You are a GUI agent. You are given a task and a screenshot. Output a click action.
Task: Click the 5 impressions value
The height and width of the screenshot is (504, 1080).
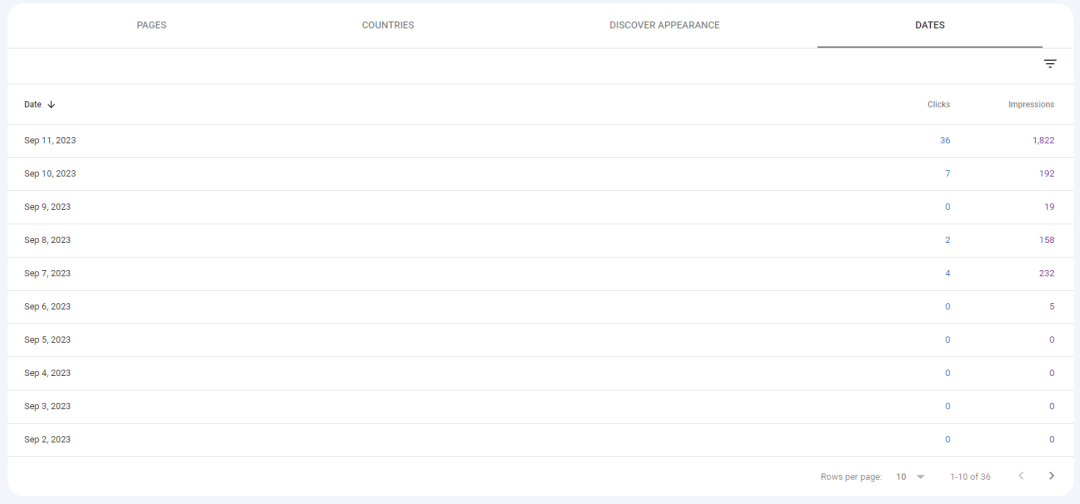click(x=1052, y=306)
